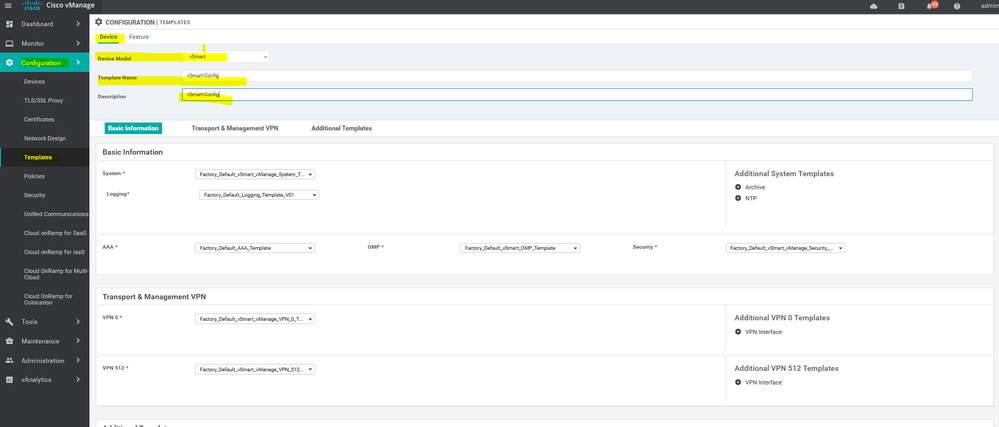Open the VPN 512 template dropdown
The height and width of the screenshot is (427, 999).
pyautogui.click(x=255, y=369)
